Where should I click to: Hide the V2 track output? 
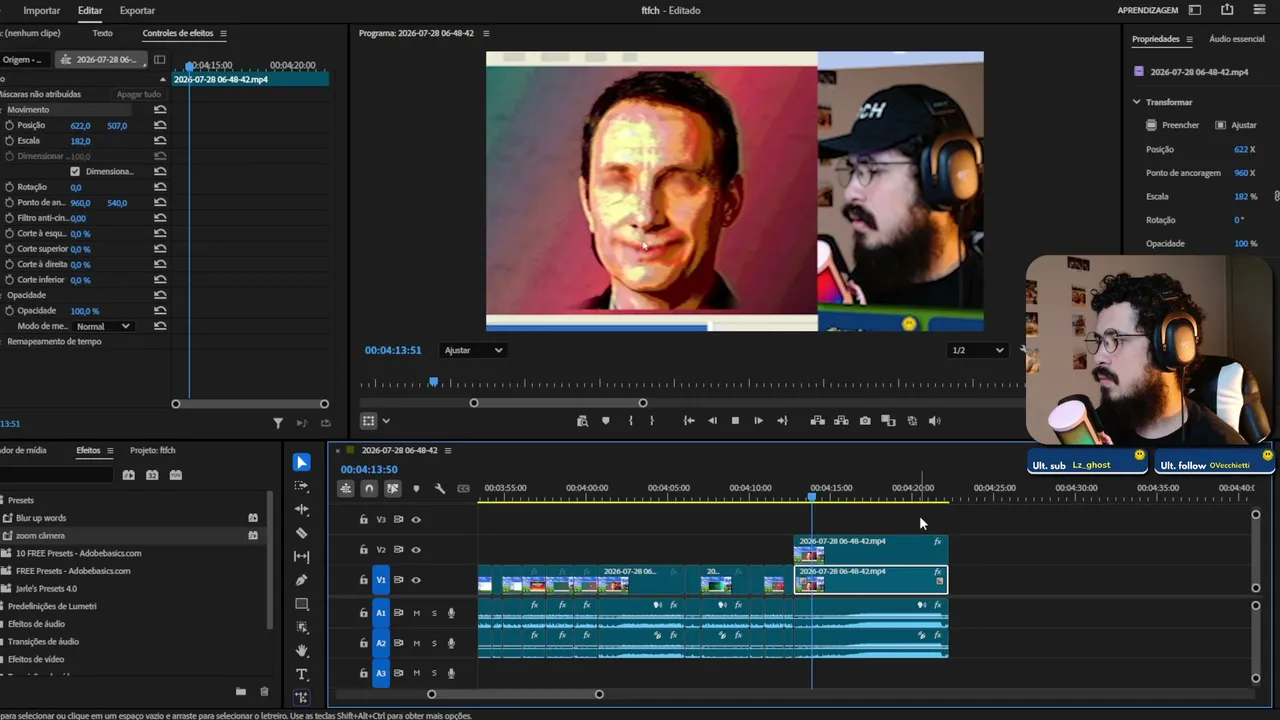[416, 549]
